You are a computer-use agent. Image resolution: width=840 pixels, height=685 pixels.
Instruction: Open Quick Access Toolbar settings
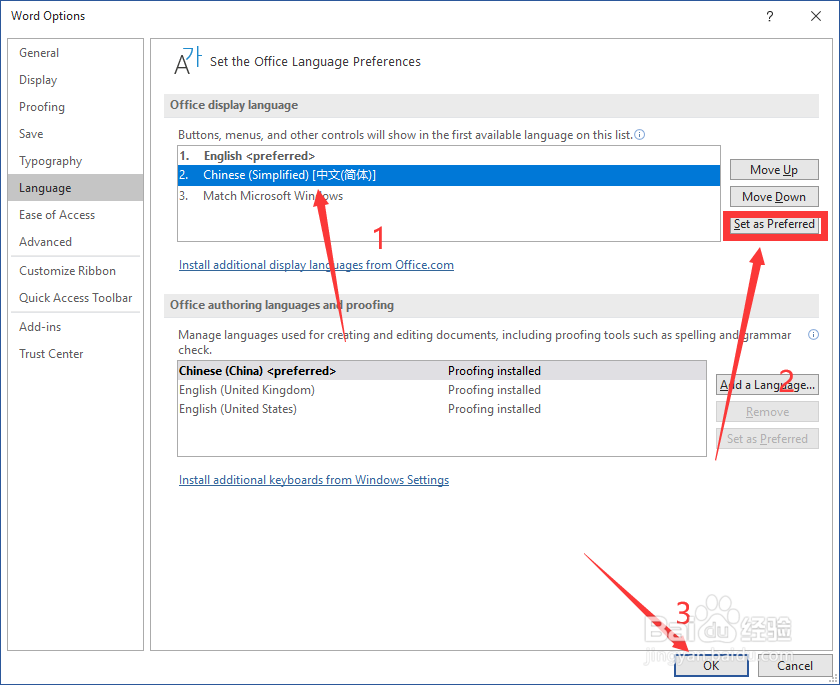pos(76,298)
